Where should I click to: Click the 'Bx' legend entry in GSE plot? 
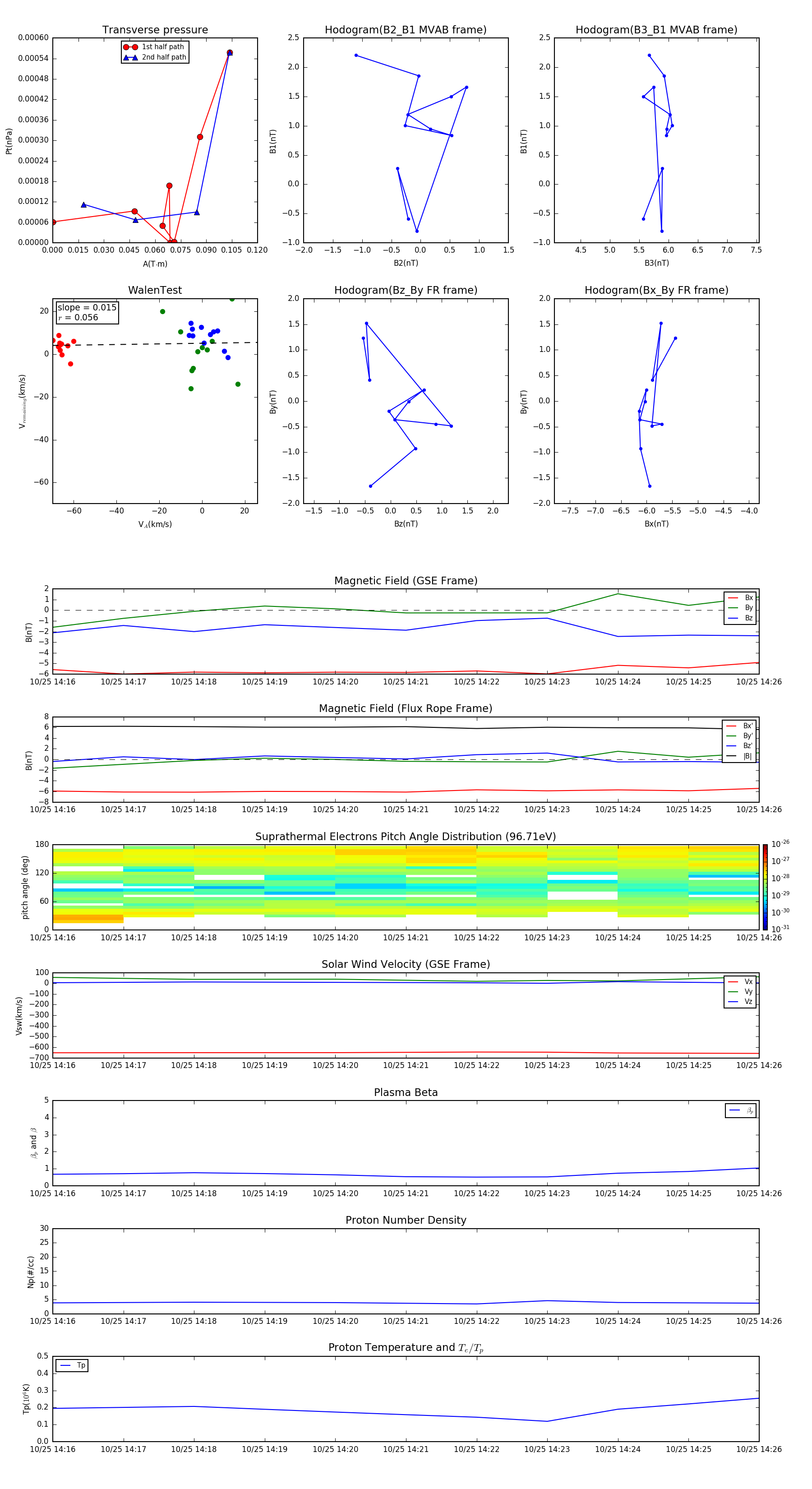pos(740,598)
